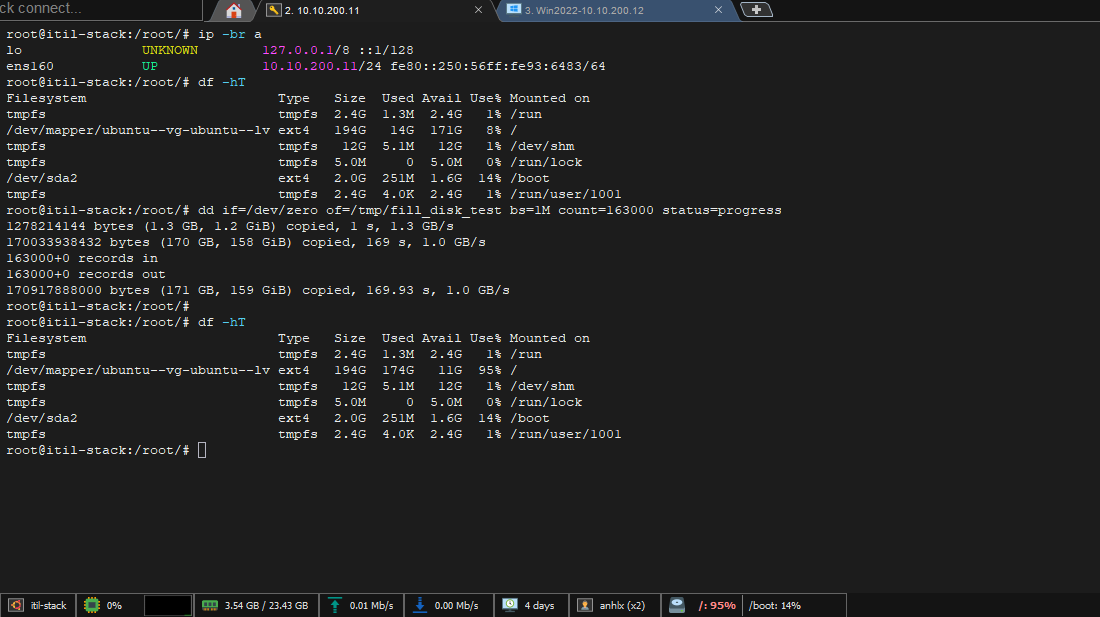Open the Home tab icon
This screenshot has width=1100, height=617.
point(234,11)
